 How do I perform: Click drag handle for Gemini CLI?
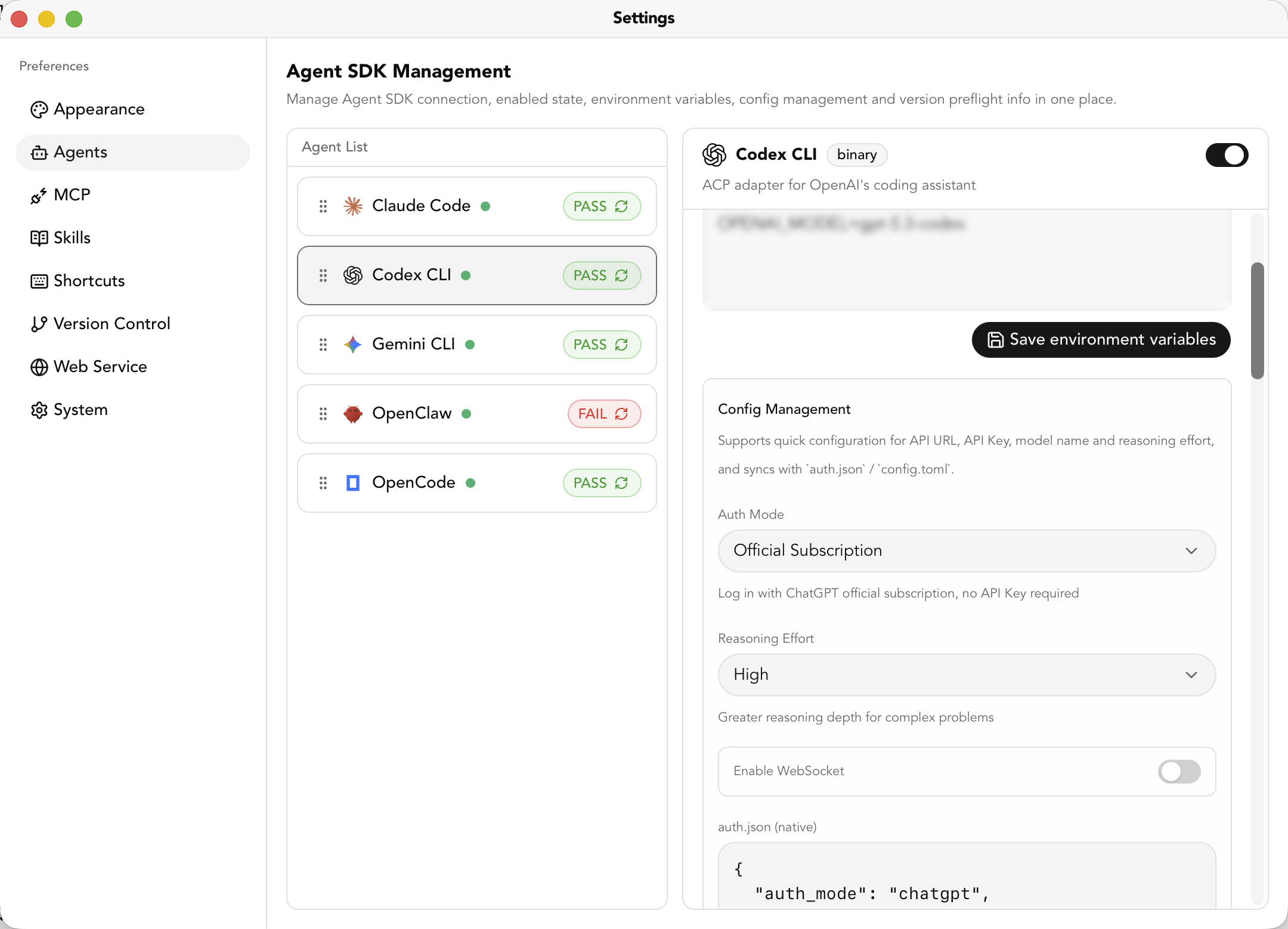tap(323, 345)
